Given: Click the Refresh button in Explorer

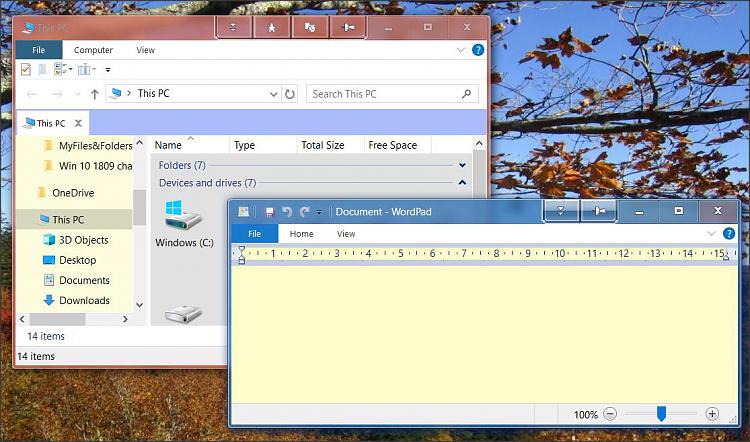Looking at the screenshot, I should (290, 94).
